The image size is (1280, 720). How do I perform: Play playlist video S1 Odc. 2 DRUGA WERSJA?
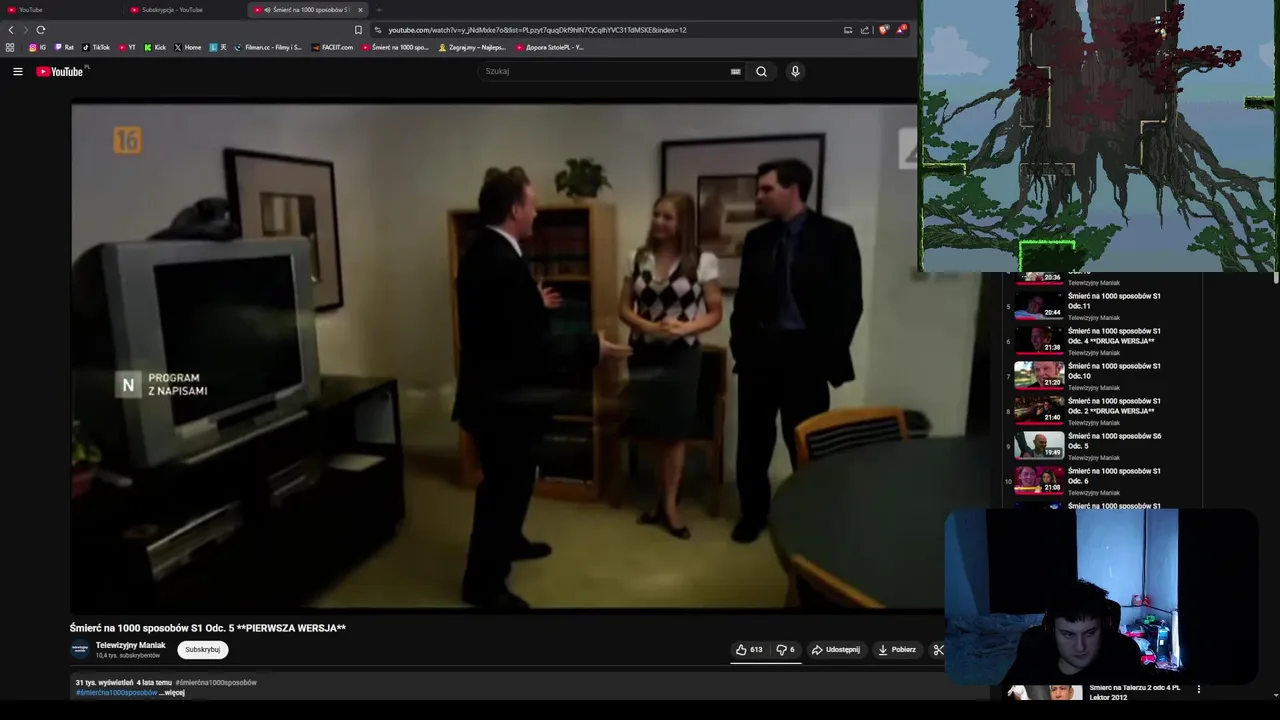1100,411
